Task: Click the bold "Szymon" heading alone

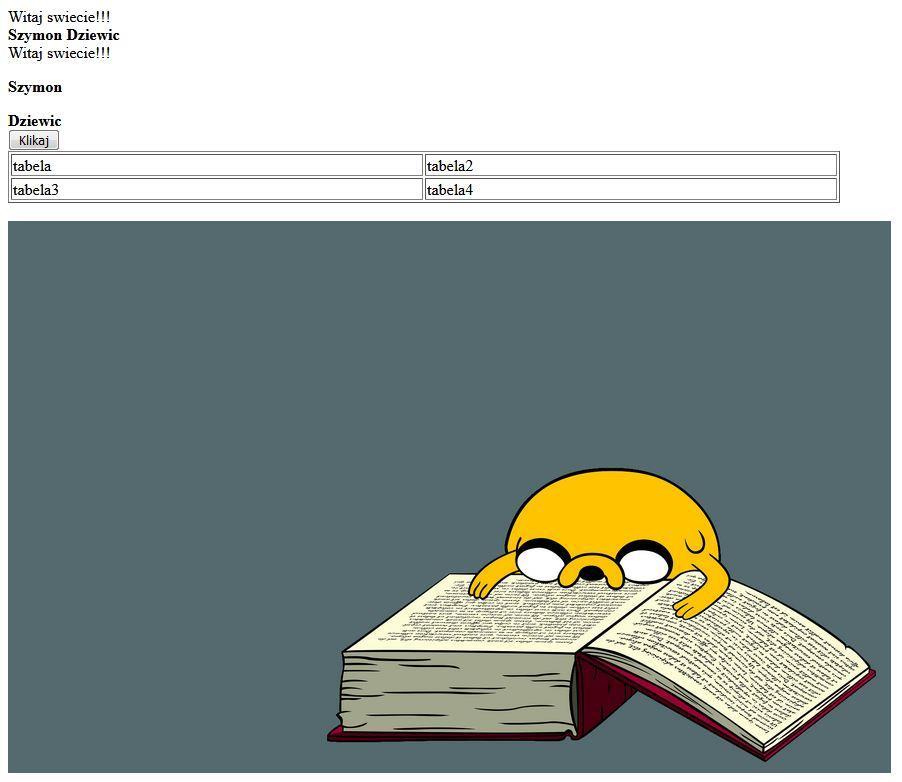Action: click(35, 87)
